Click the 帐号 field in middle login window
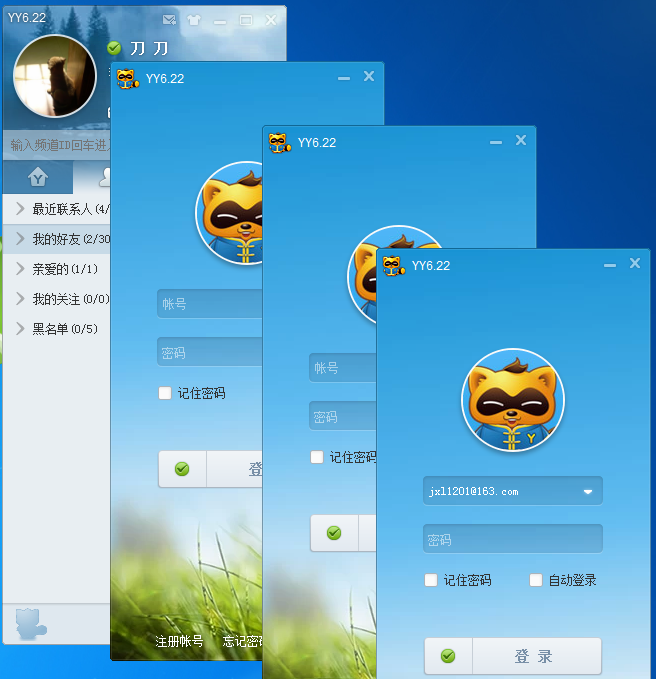The width and height of the screenshot is (656, 679). point(343,368)
